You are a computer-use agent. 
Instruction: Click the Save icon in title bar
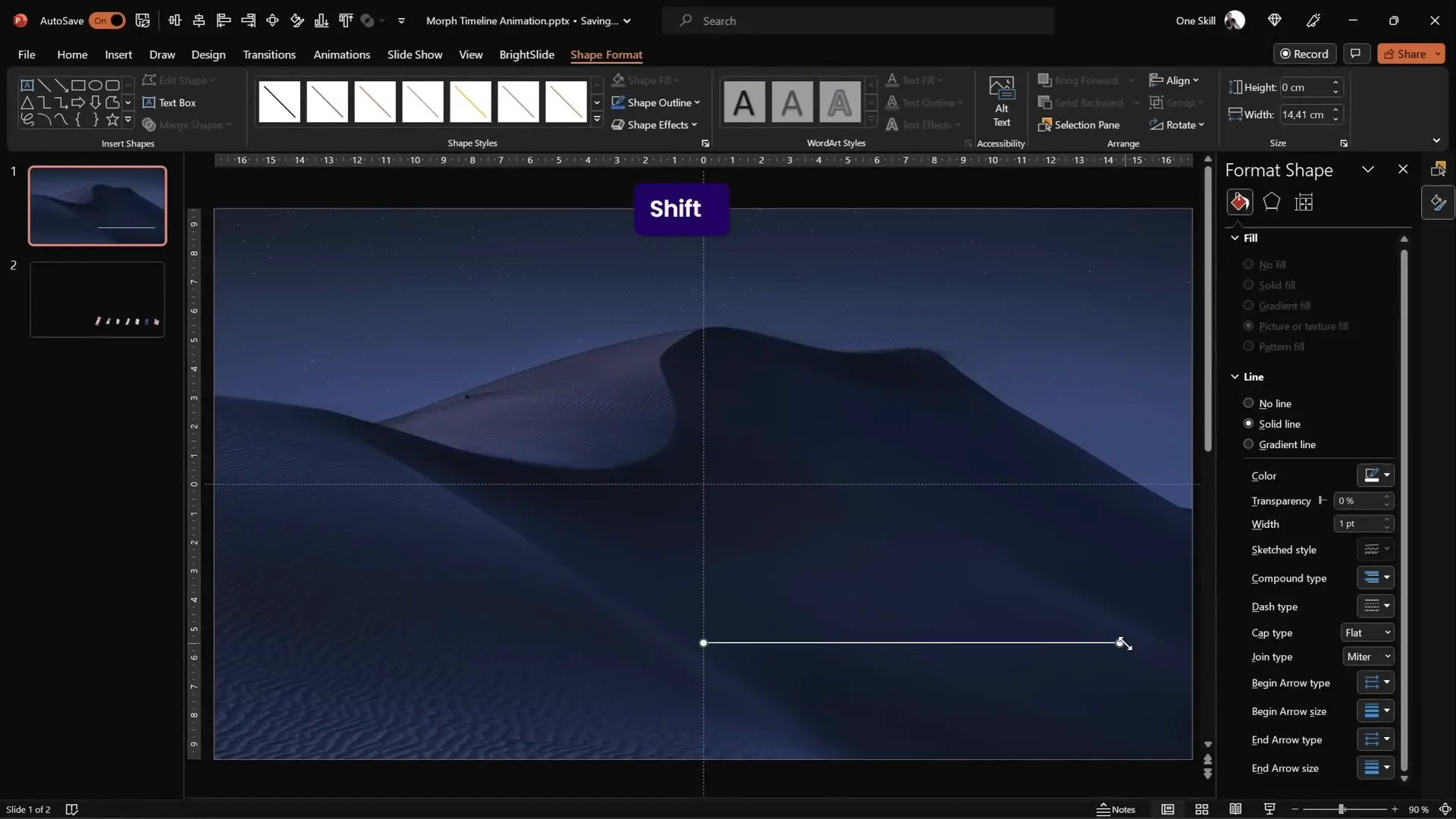143,20
